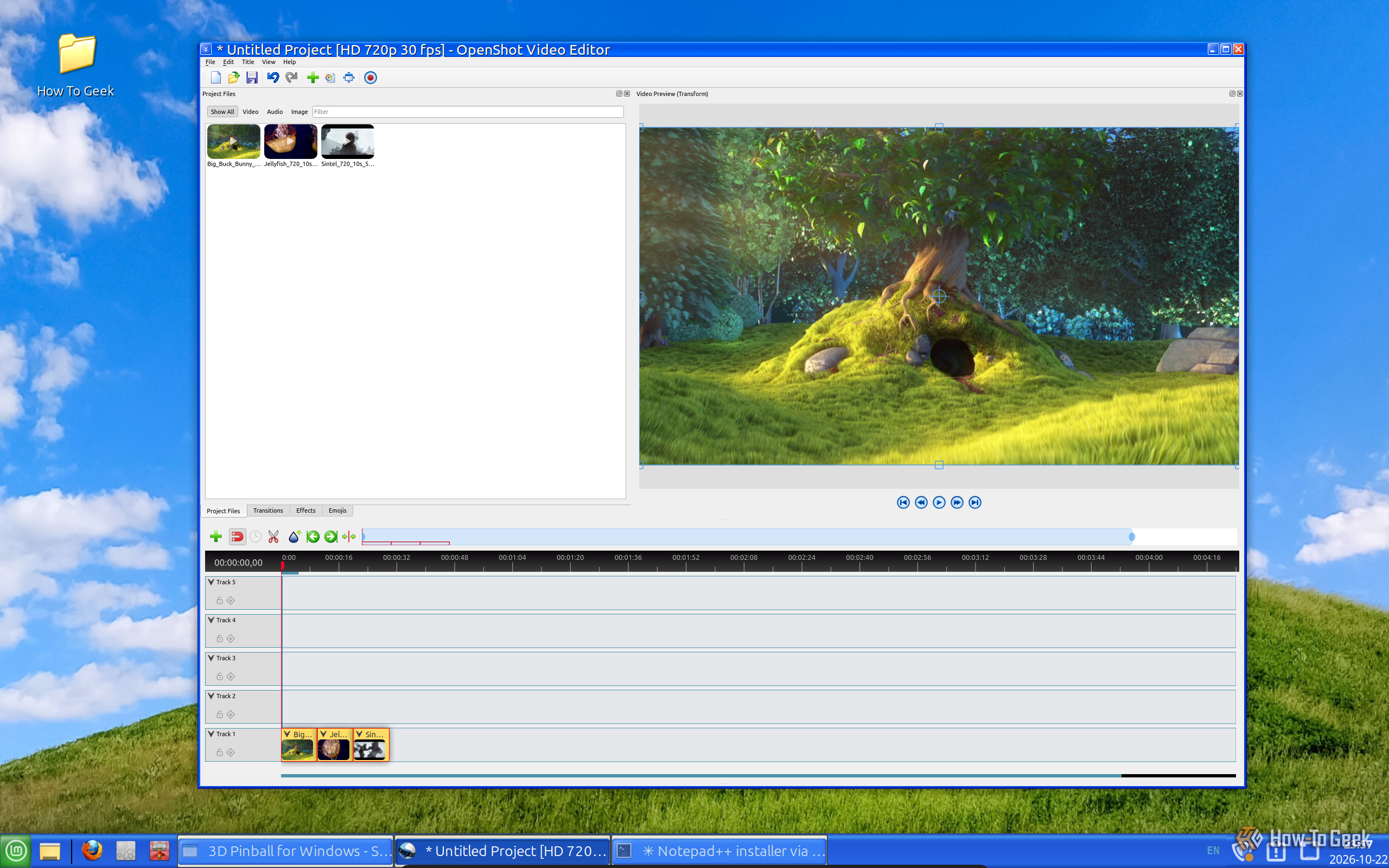
Task: Toggle the lock on Track 3
Action: (x=219, y=676)
